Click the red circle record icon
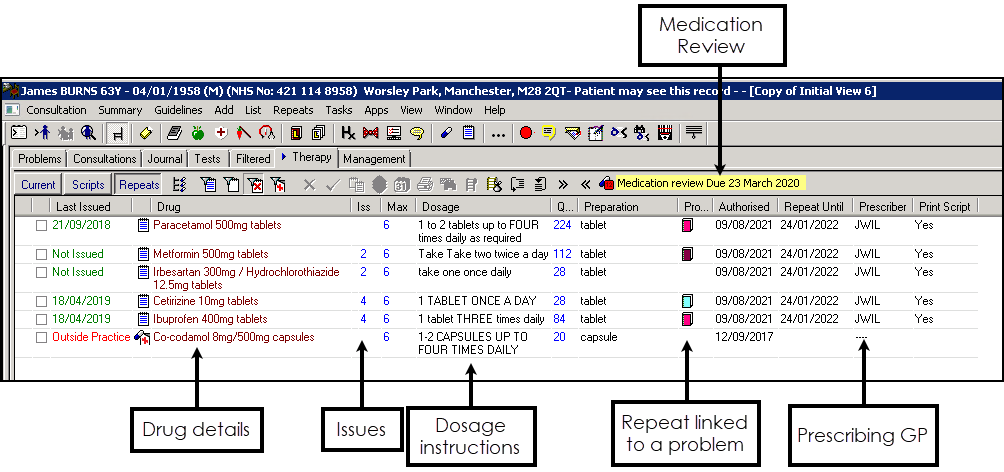The image size is (1004, 472). tap(526, 132)
